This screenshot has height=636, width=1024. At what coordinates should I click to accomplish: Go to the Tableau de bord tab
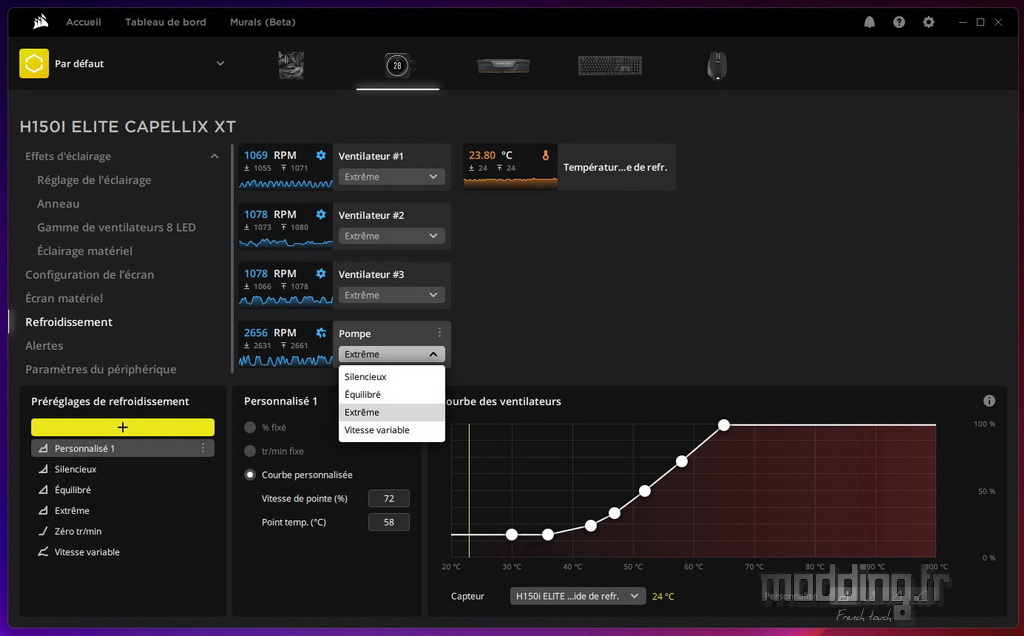165,22
